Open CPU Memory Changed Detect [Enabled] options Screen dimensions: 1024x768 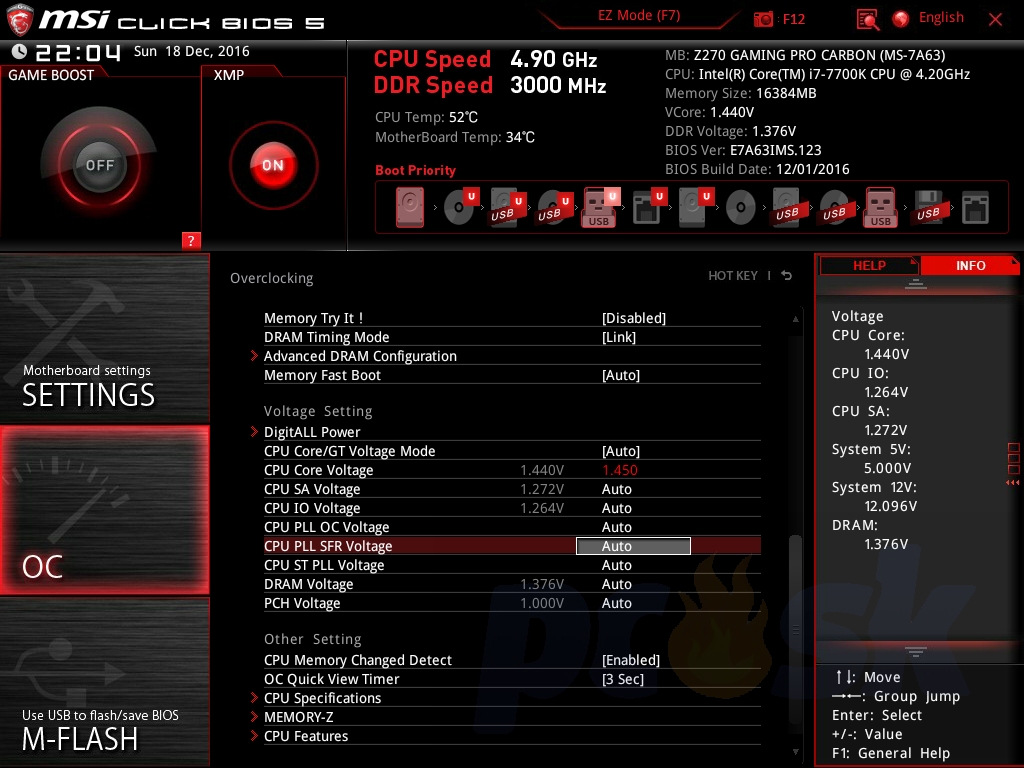click(631, 660)
